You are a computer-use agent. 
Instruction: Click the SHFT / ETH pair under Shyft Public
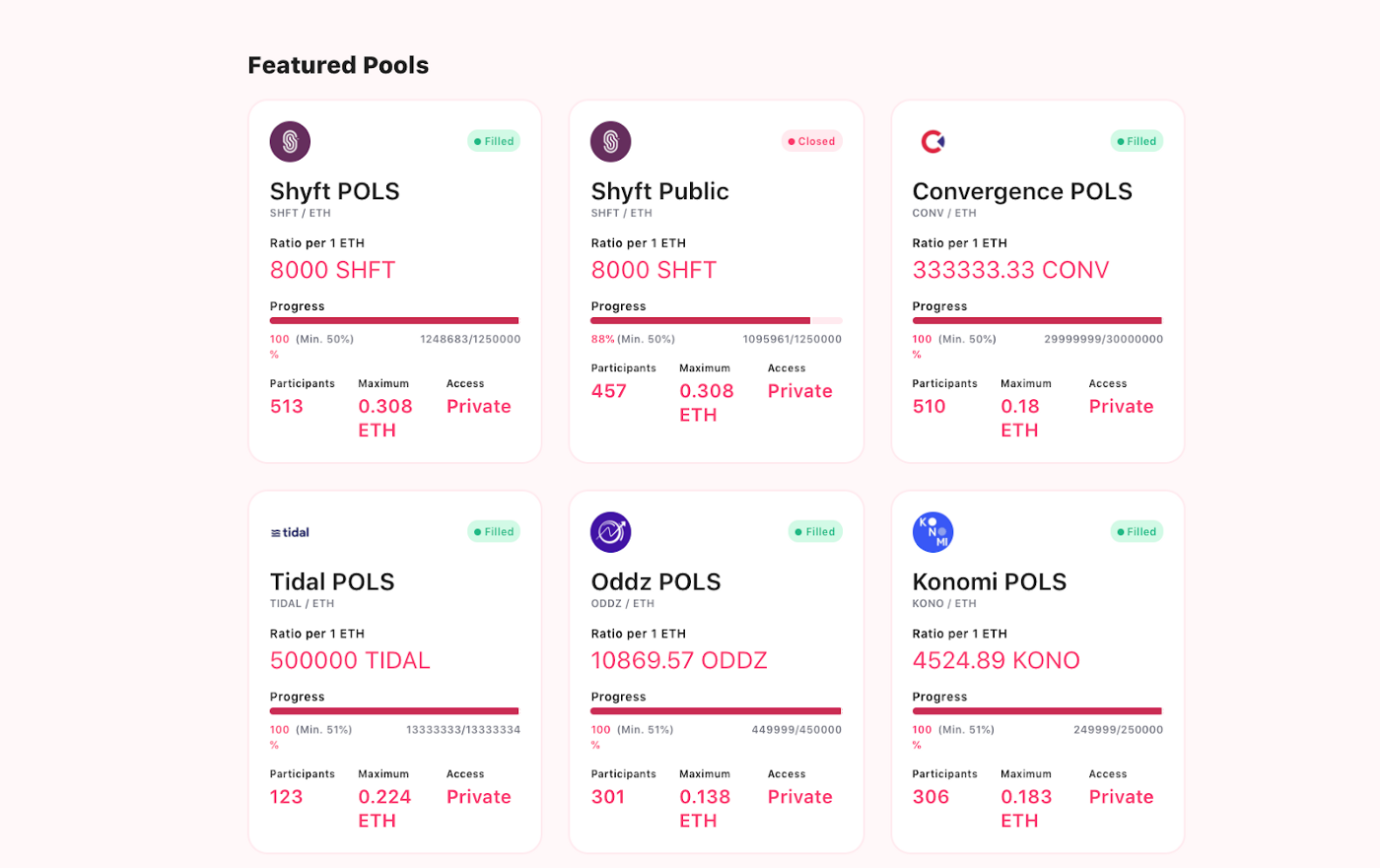point(622,213)
